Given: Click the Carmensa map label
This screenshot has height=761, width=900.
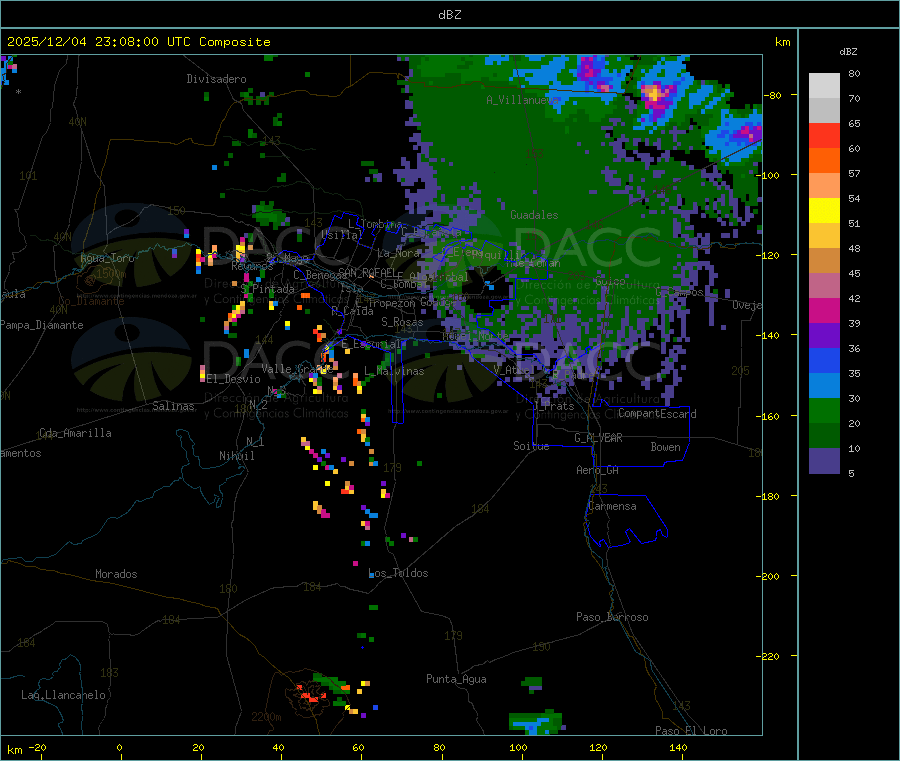Looking at the screenshot, I should tap(612, 506).
